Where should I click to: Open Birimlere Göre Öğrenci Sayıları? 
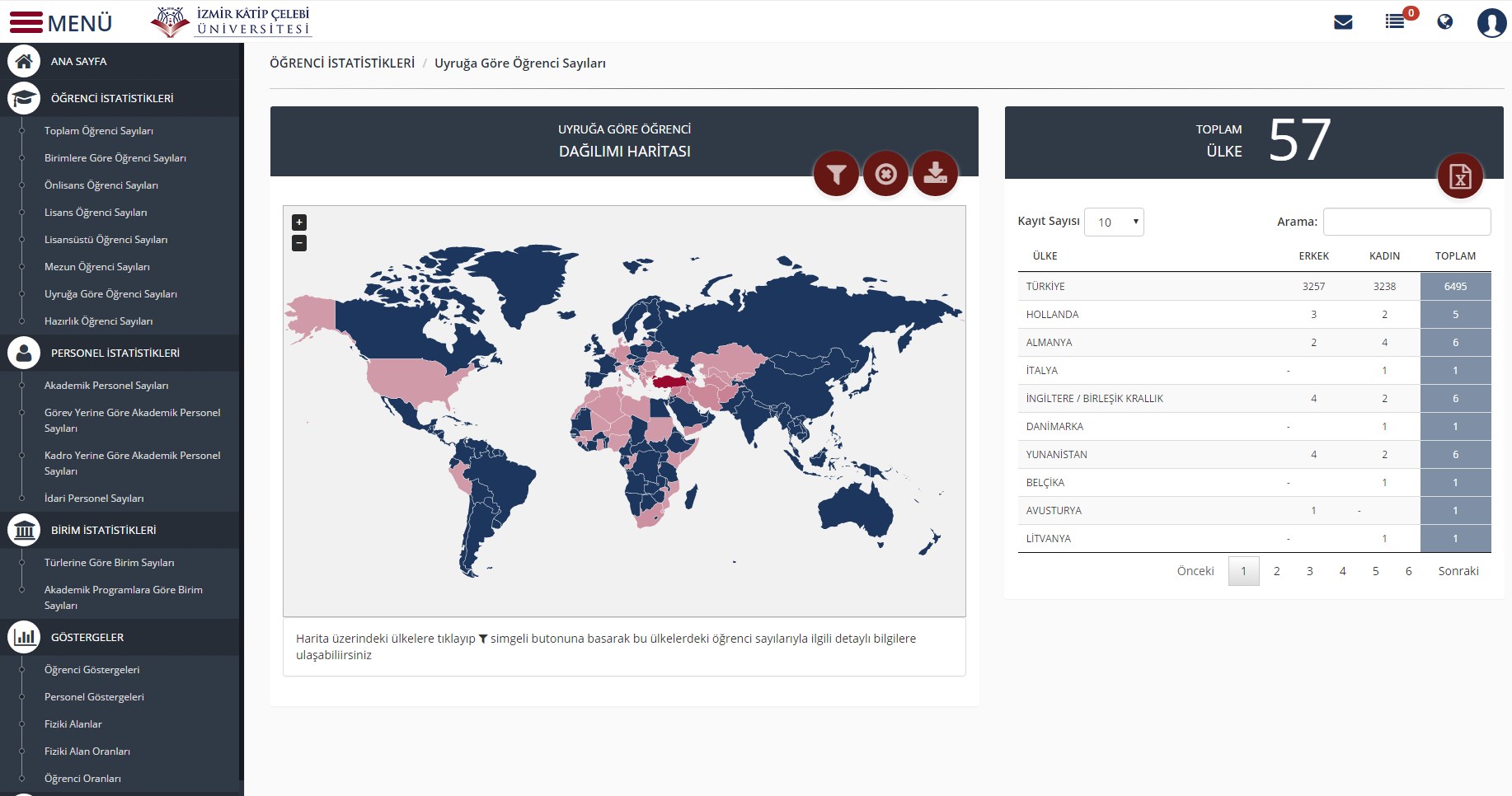(115, 158)
